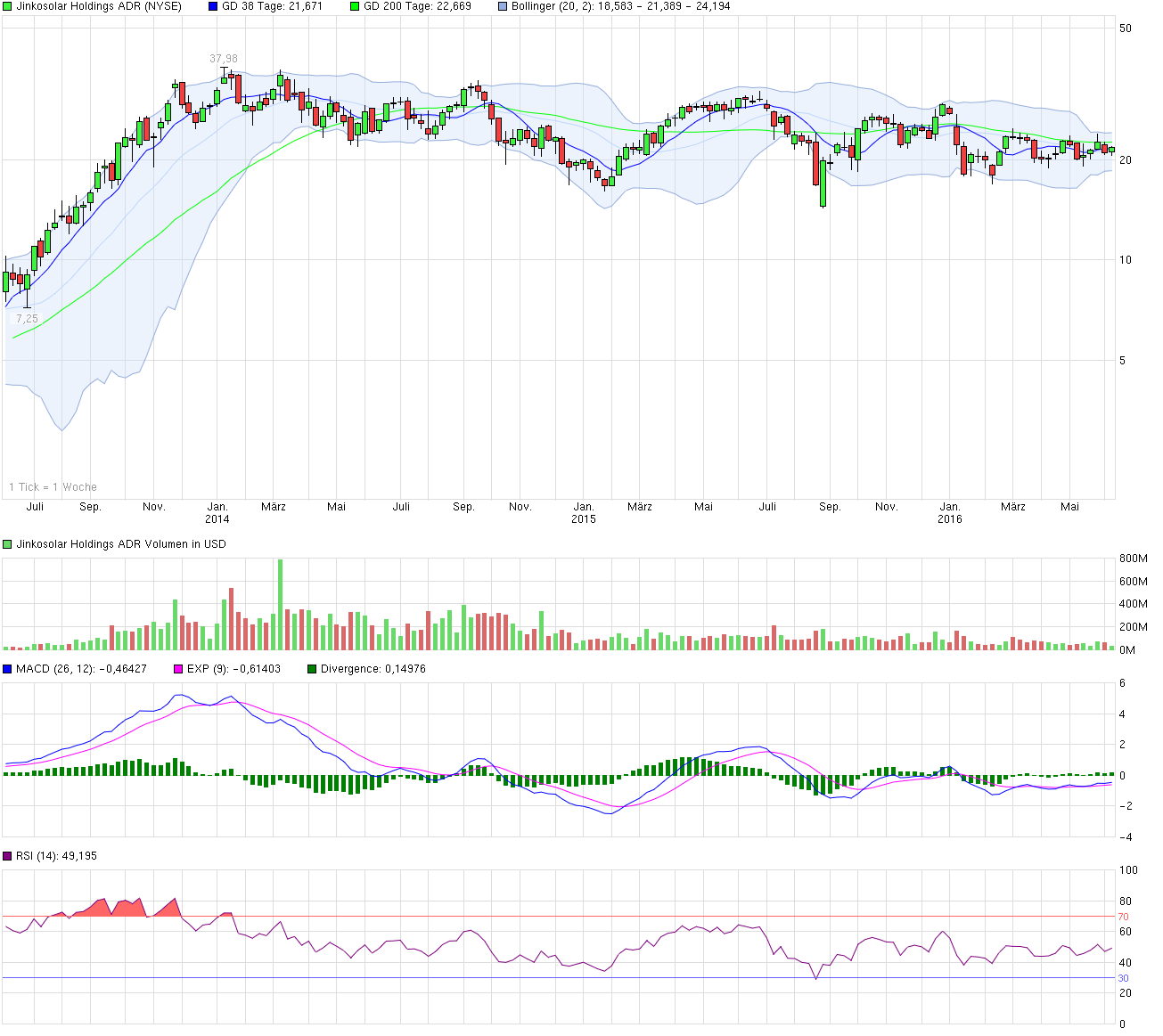Select the 'GD 200 Tage: 22,669' legend text
Image resolution: width=1163 pixels, height=1036 pixels.
pos(417,6)
